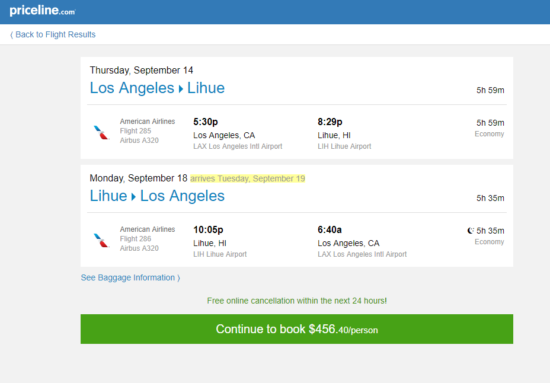Click the 8:29p arrival time in Lihue
The width and height of the screenshot is (550, 383).
tap(330, 122)
